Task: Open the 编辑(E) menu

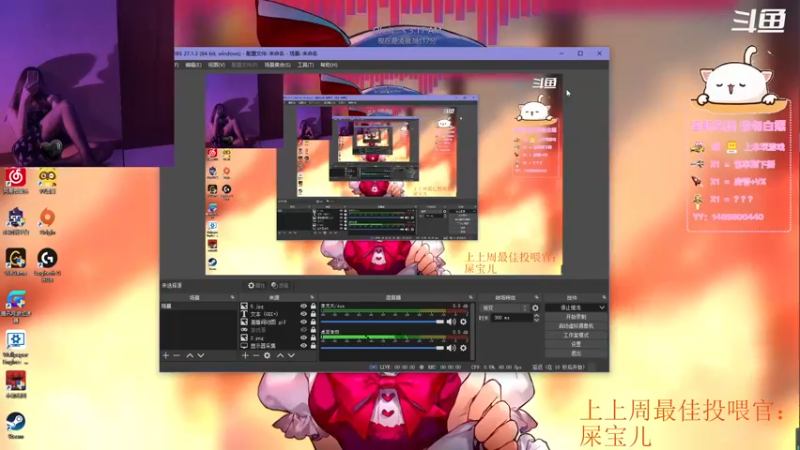Action: pyautogui.click(x=193, y=65)
